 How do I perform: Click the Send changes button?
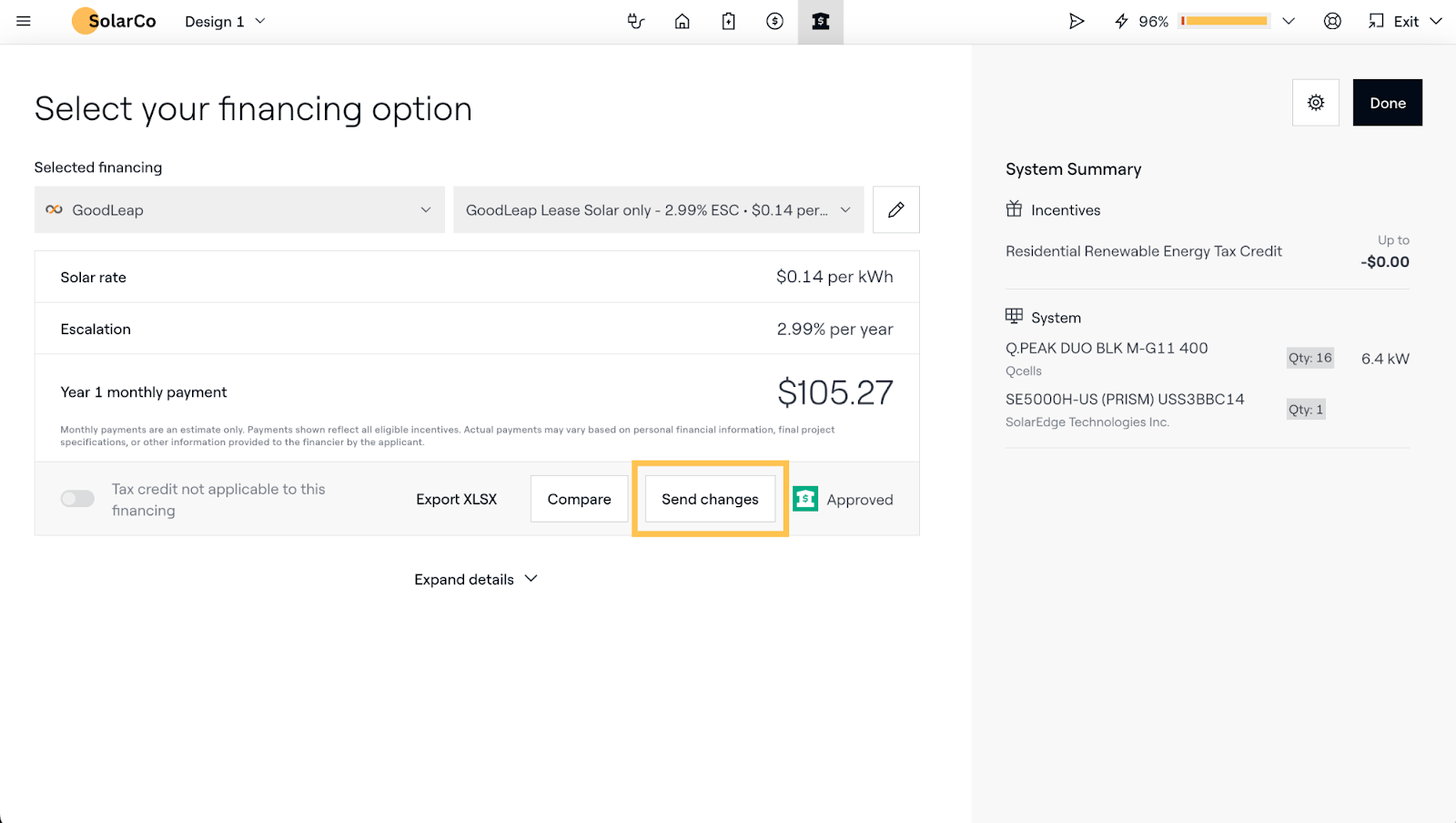(710, 499)
